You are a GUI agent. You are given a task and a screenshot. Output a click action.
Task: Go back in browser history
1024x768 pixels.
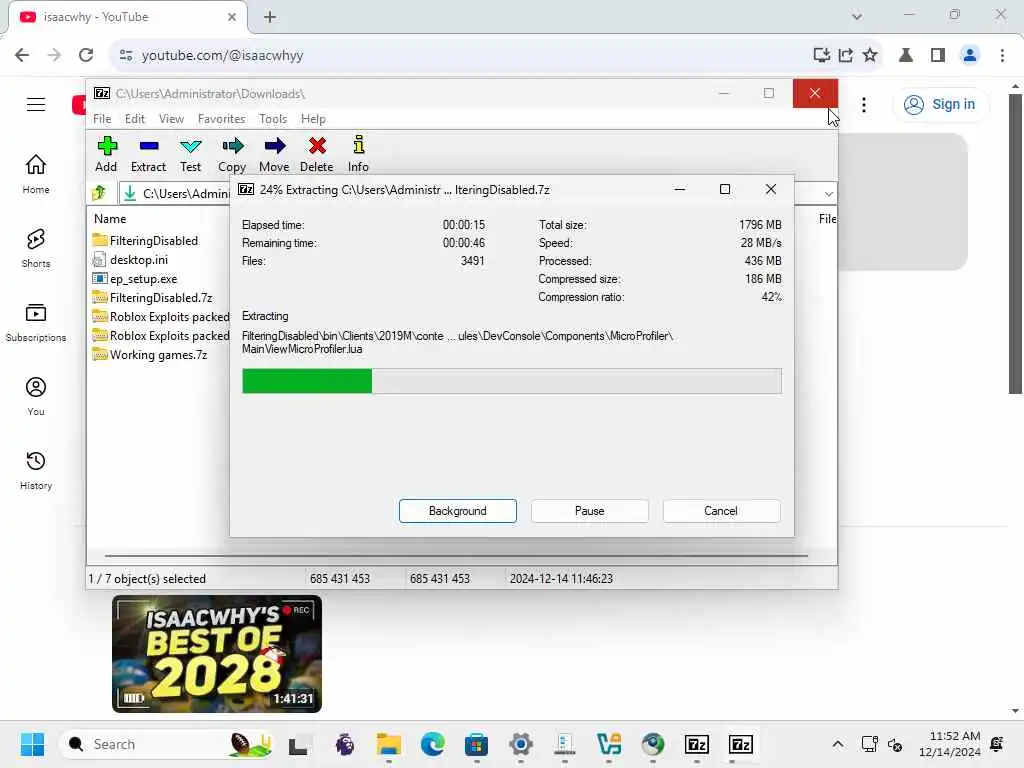(x=22, y=55)
